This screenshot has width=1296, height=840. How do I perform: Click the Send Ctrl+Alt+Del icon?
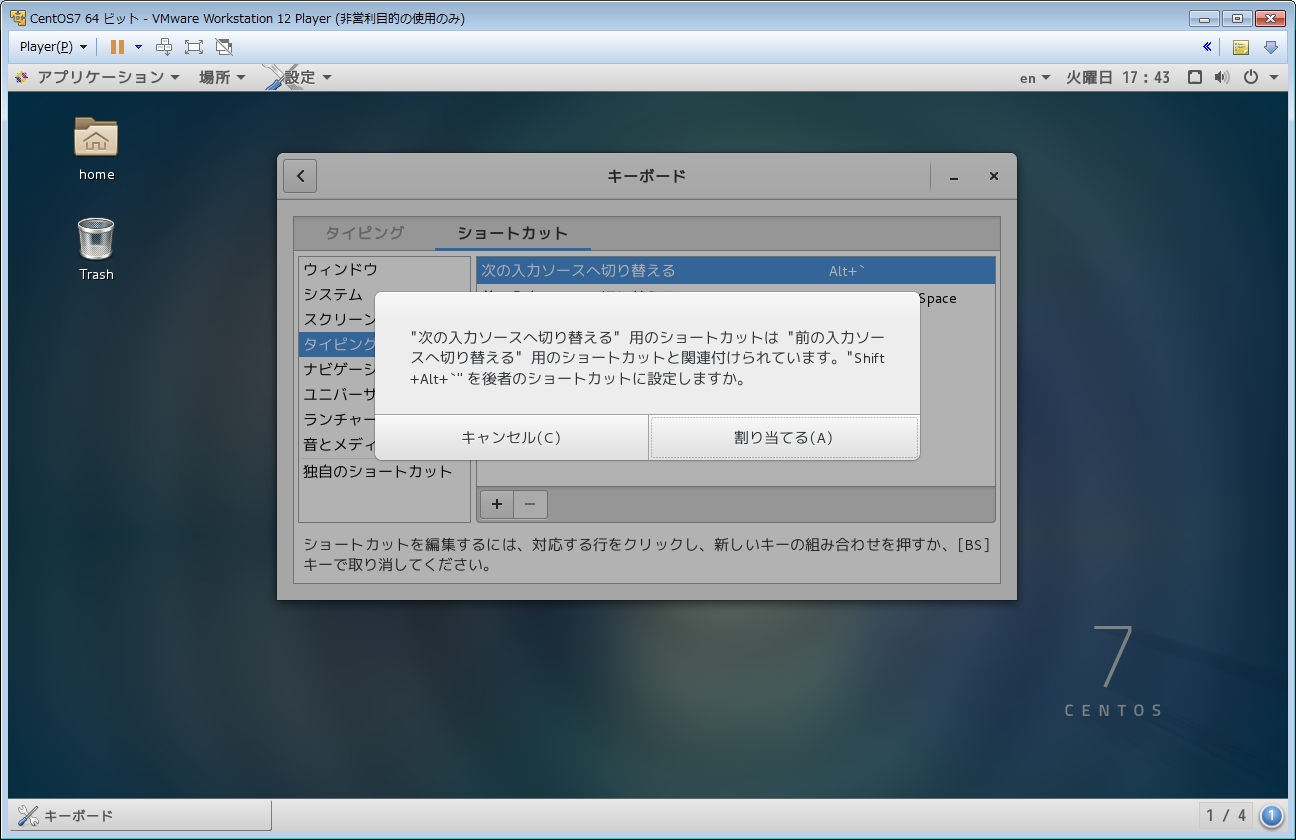coord(164,47)
